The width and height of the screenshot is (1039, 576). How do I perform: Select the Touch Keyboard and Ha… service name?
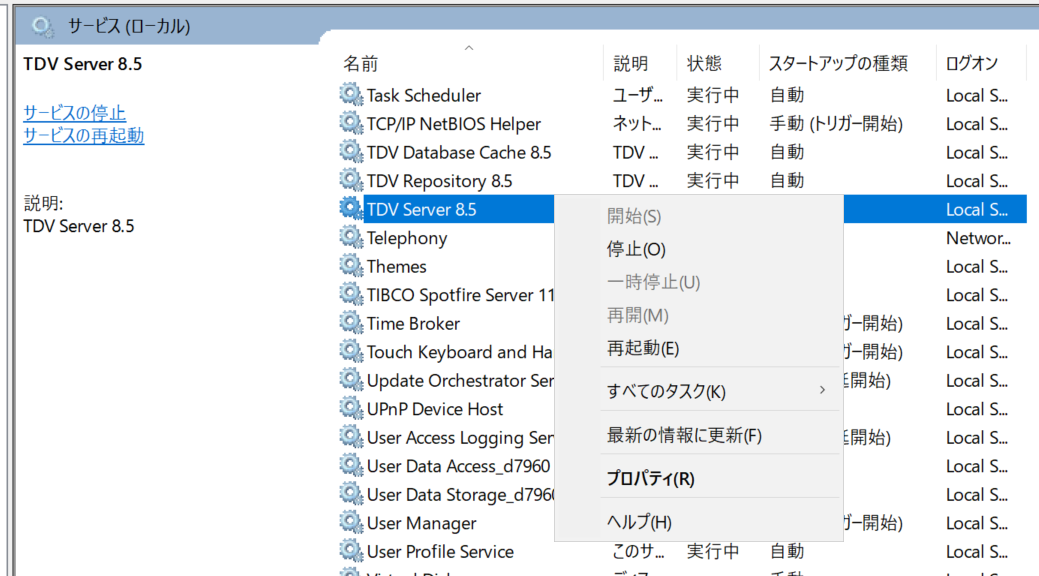click(x=460, y=352)
